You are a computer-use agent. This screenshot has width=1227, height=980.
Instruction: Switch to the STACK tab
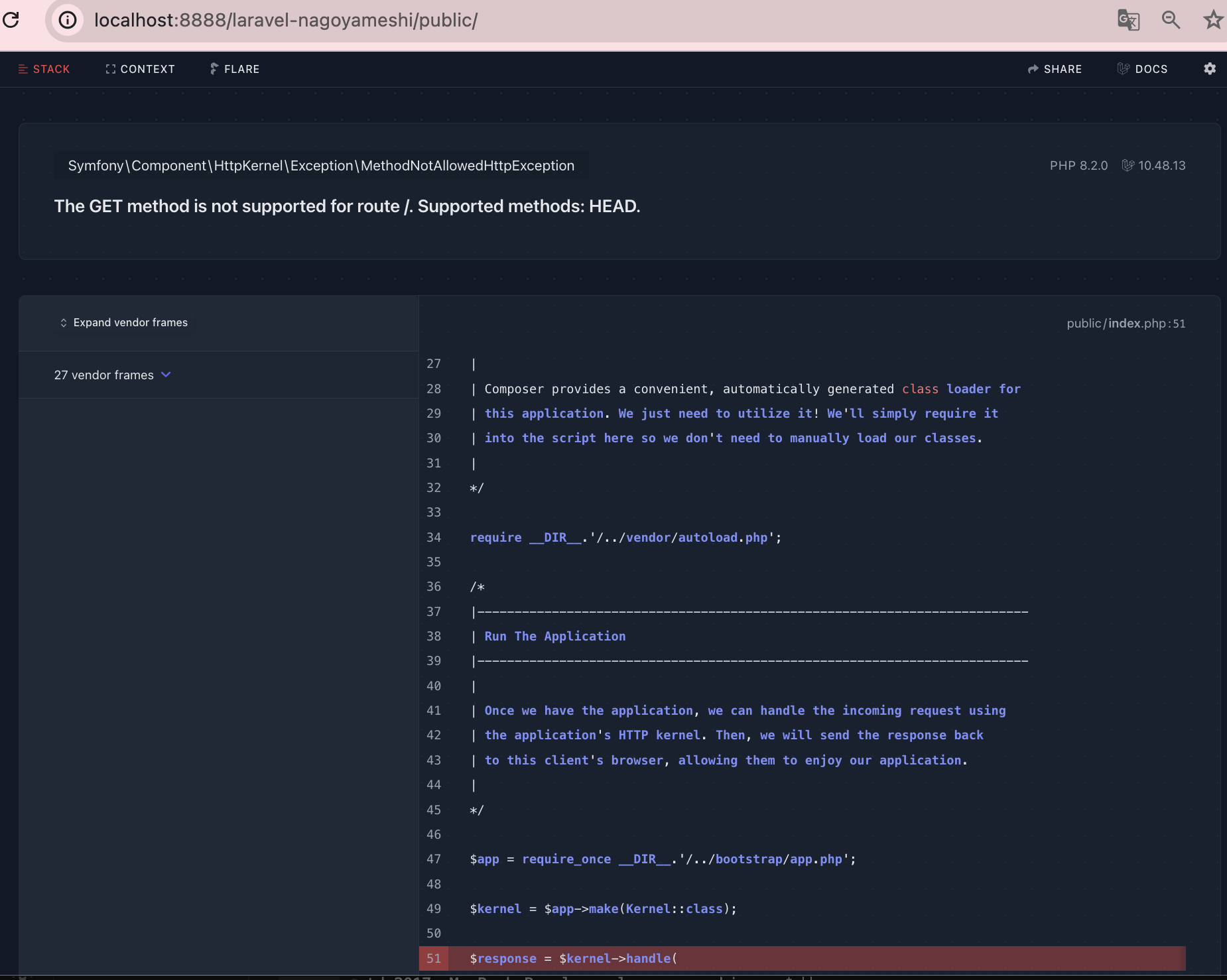coord(44,69)
